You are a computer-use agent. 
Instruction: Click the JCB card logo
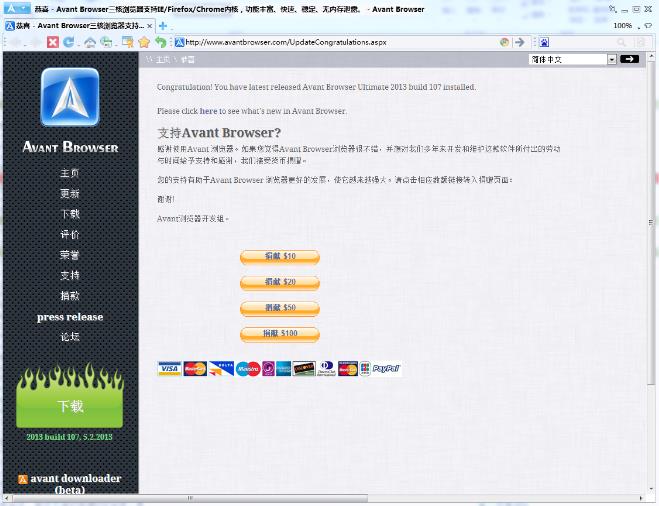point(365,369)
